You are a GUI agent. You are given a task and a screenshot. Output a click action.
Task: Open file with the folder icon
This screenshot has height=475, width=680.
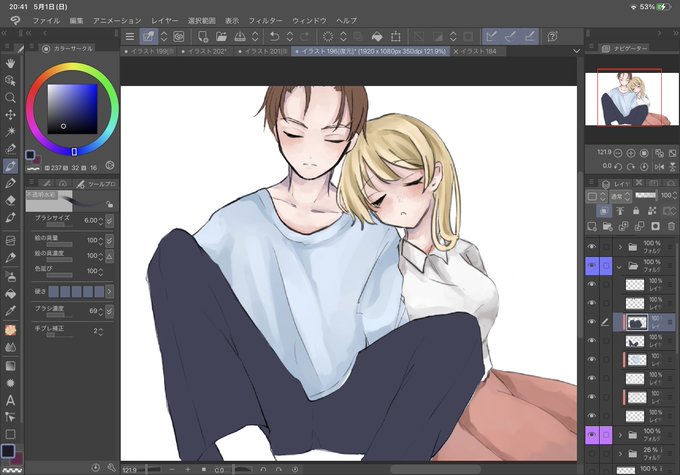221,36
